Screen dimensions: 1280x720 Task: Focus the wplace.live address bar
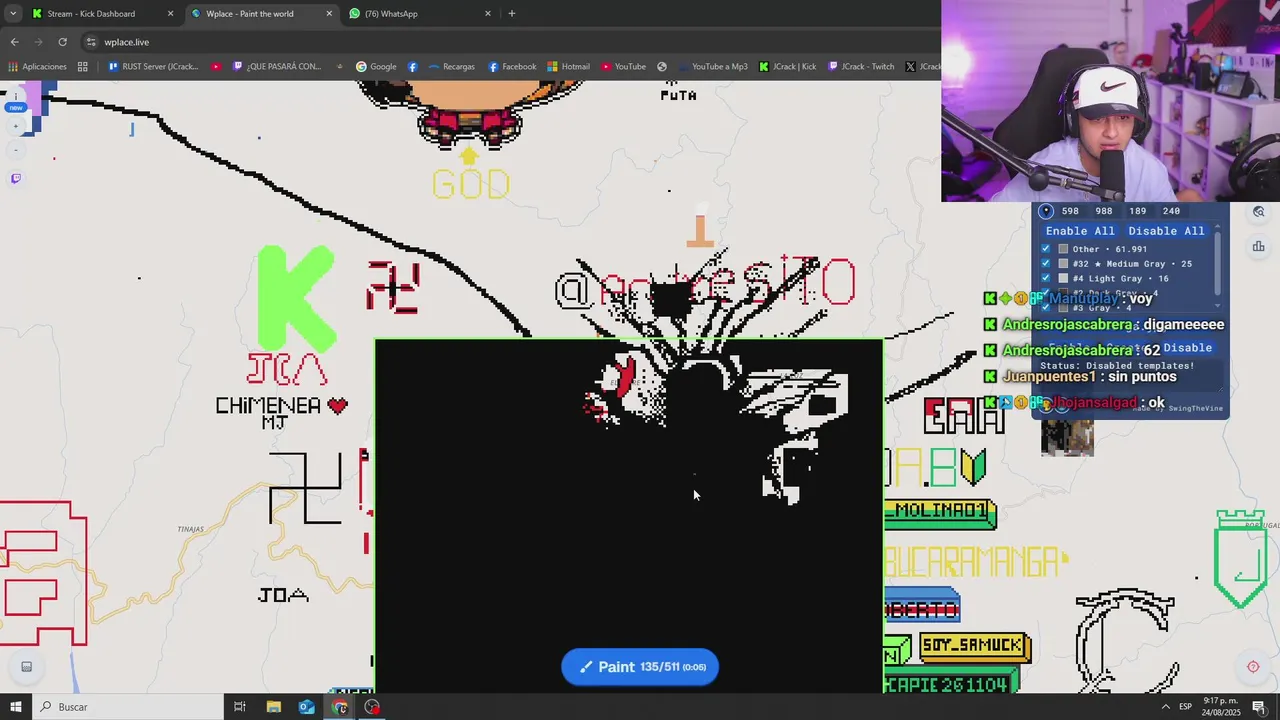[510, 42]
